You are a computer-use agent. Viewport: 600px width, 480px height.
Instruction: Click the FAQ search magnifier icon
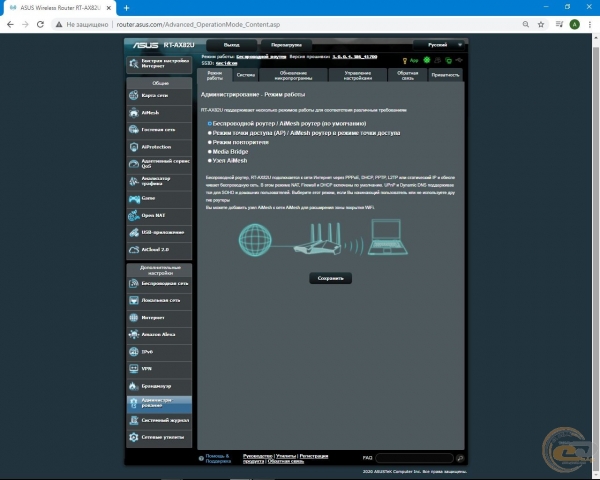click(x=460, y=458)
